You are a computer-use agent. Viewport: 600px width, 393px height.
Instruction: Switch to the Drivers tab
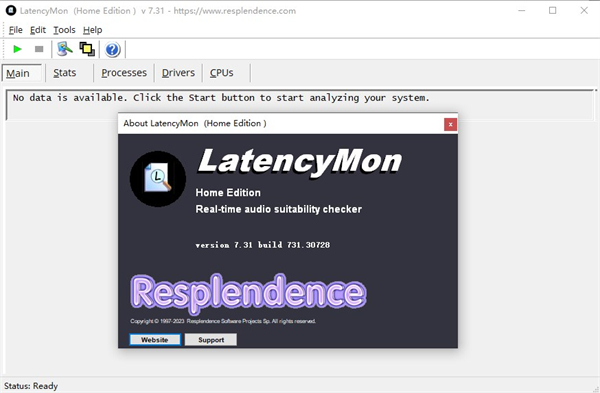178,73
